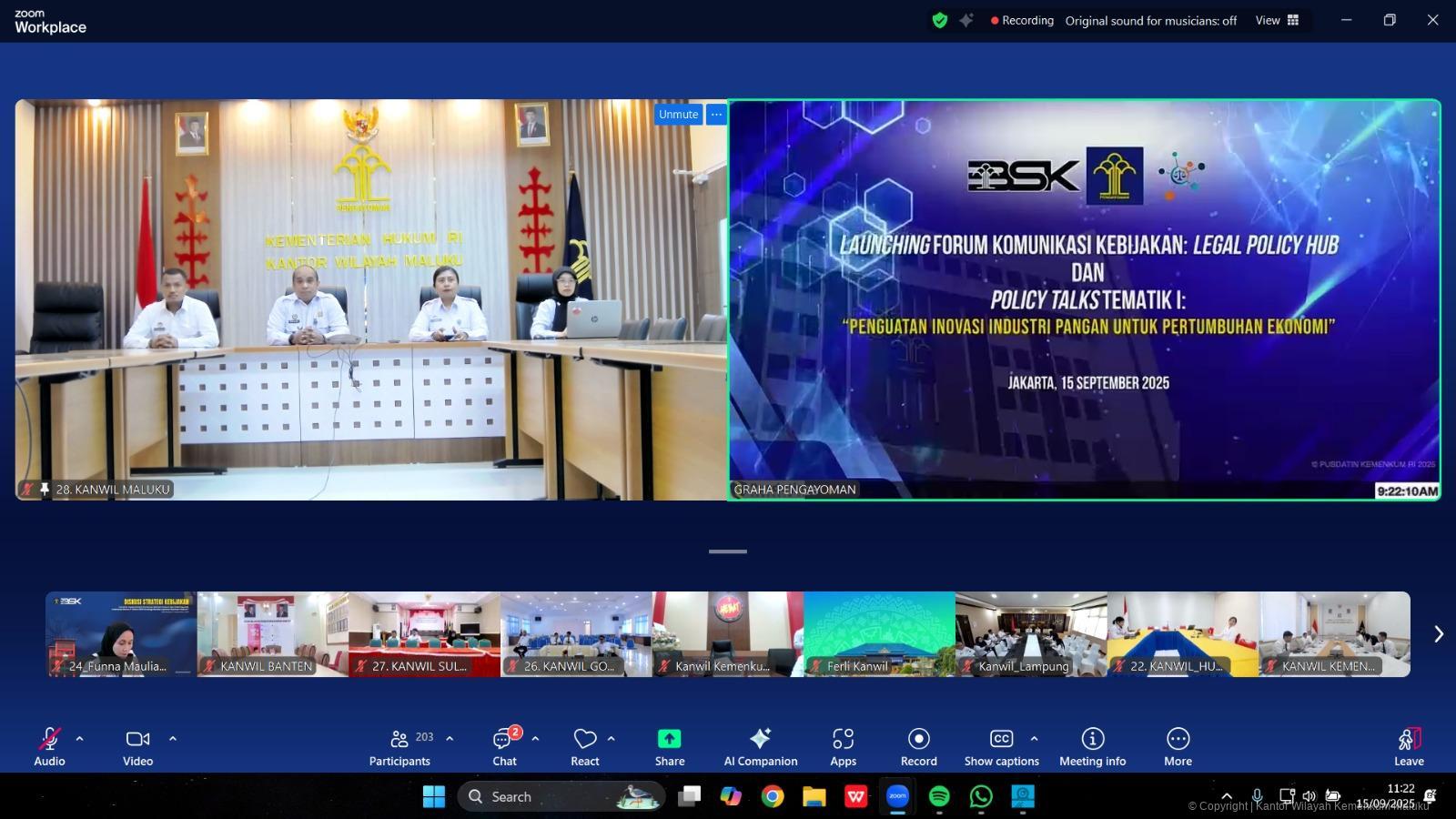Select the KANWIL BANTEN video thumbnail
The image size is (1456, 819).
coord(272,634)
